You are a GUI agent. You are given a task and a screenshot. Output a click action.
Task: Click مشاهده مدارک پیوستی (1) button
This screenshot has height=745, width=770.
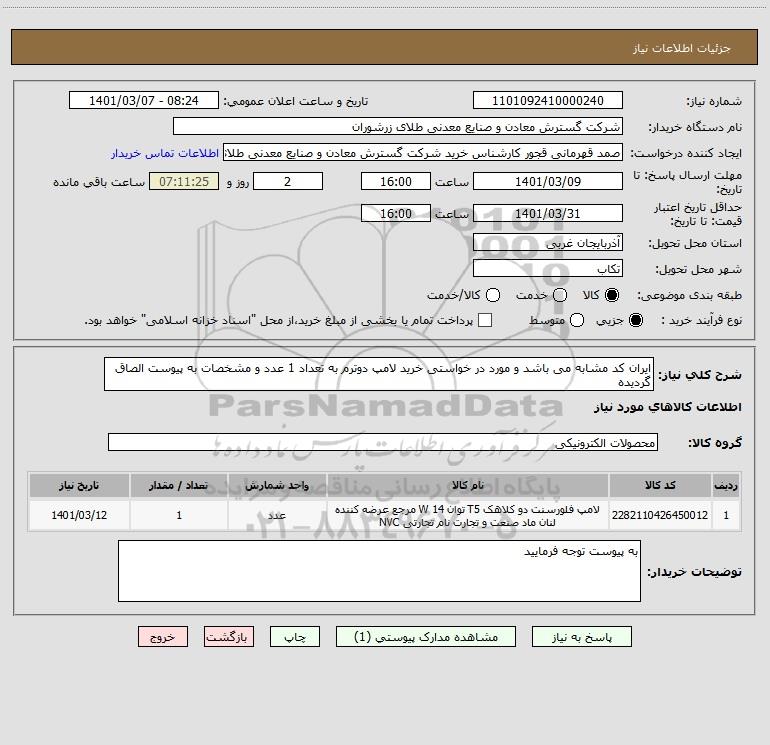click(426, 637)
